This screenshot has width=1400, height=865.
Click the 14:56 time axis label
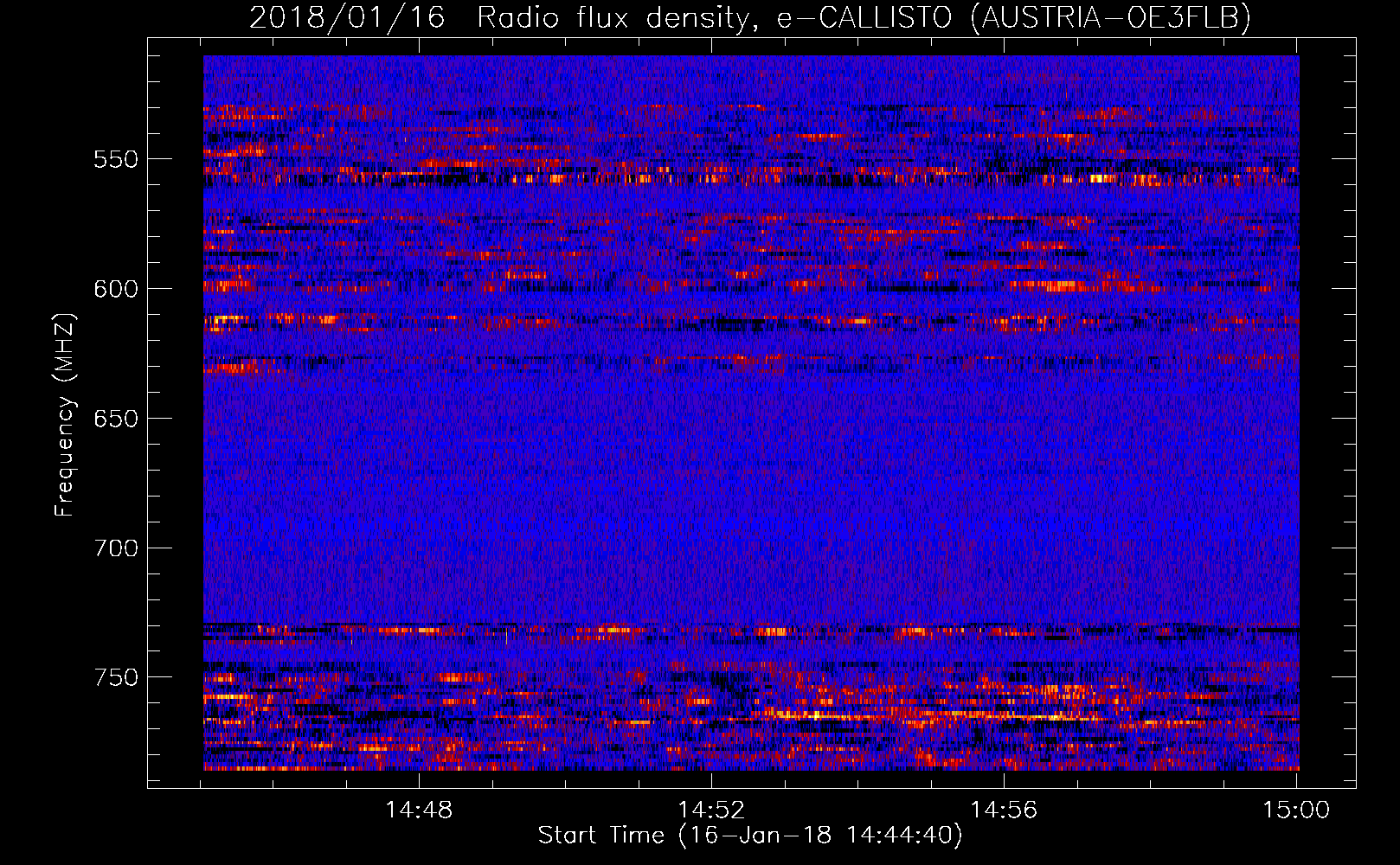point(1004,811)
